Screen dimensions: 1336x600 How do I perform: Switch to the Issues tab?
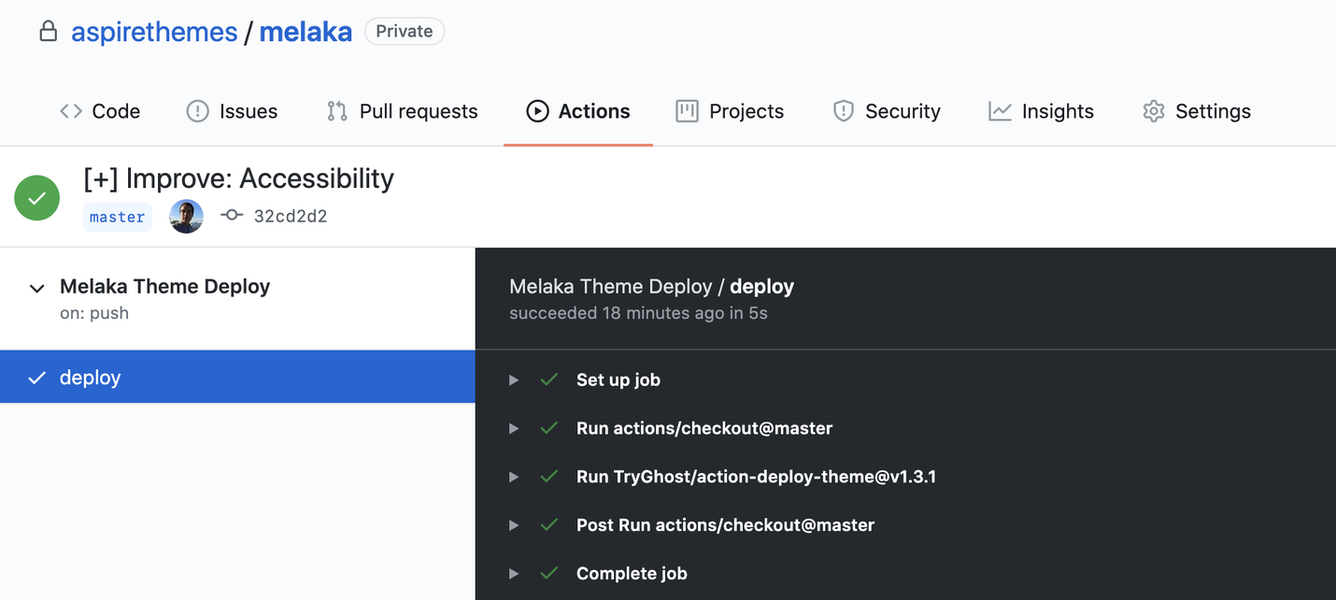[232, 111]
